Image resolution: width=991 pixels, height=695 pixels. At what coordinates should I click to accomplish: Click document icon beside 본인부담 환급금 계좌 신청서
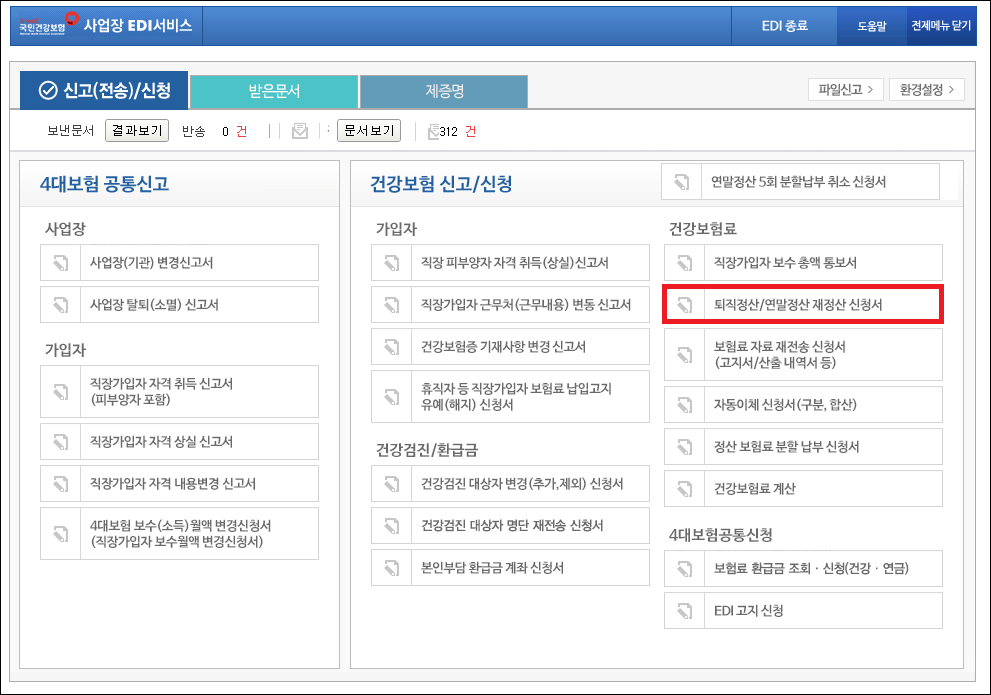tap(392, 568)
